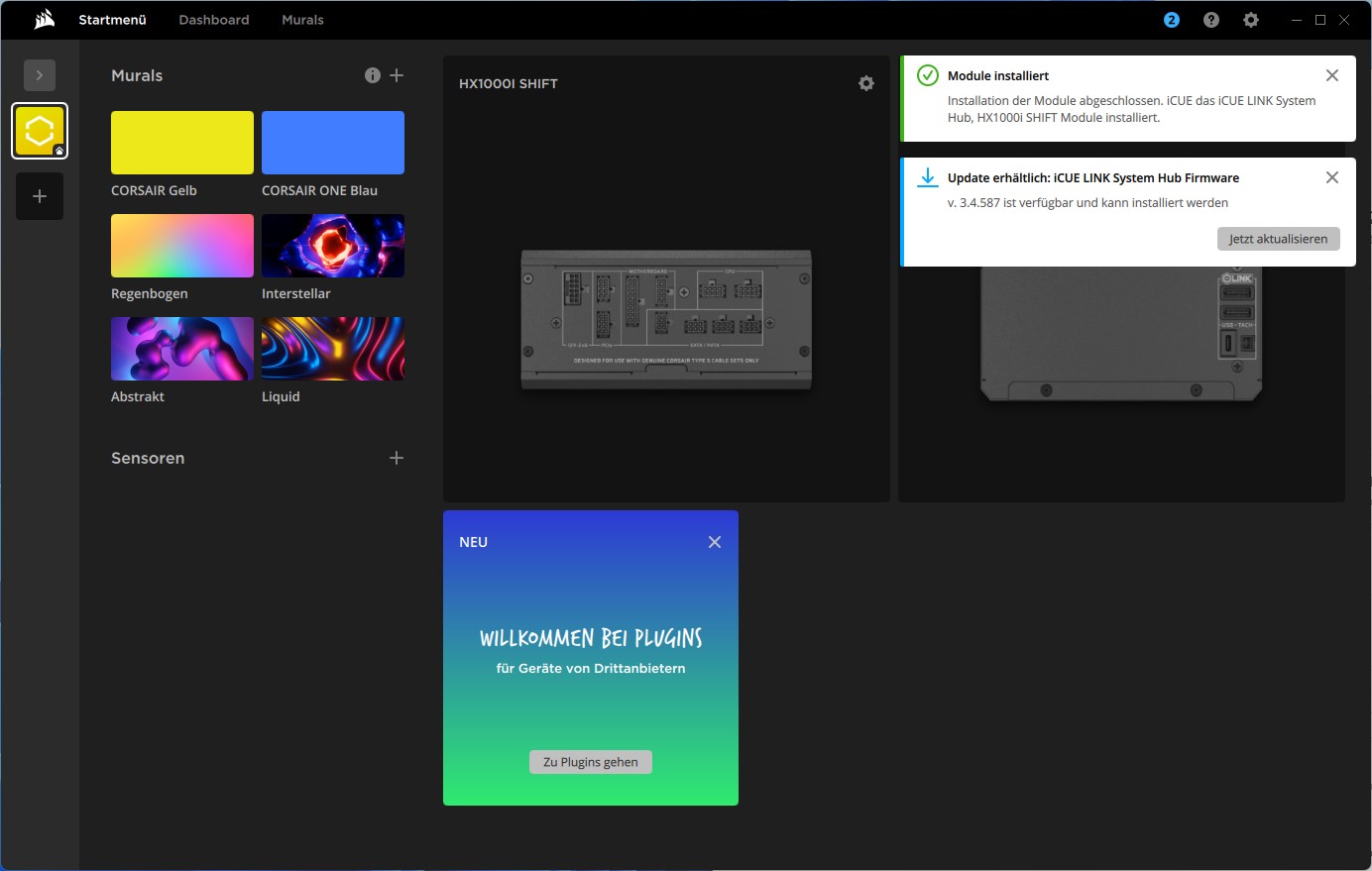
Task: Close the Willkommen bei Plugins card
Action: tap(715, 542)
